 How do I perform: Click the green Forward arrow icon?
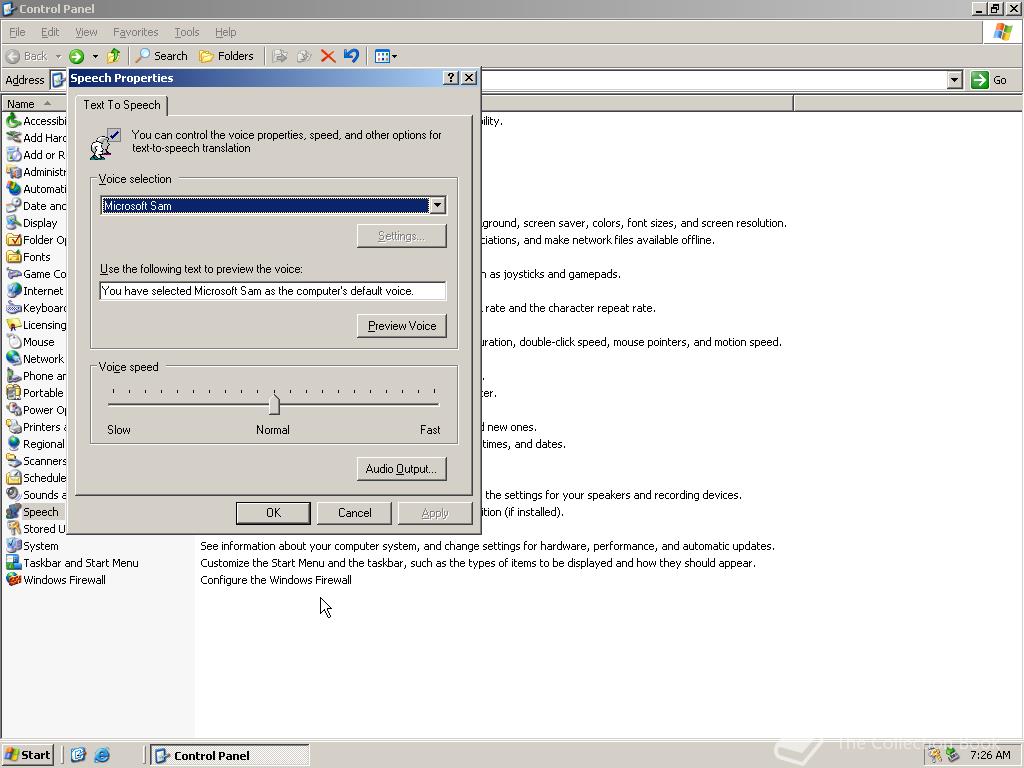tap(76, 56)
